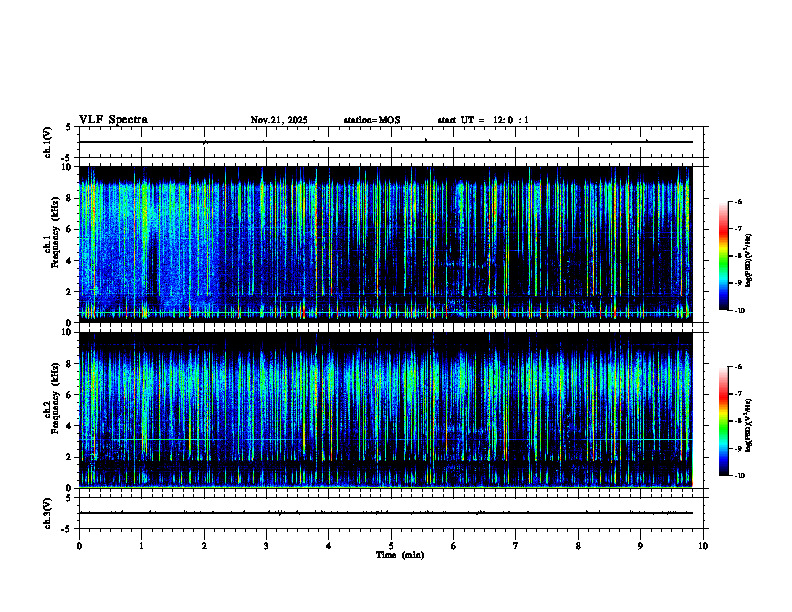Click the ch.1 frequency axis tick "6"
The image size is (792, 612).
(x=70, y=229)
